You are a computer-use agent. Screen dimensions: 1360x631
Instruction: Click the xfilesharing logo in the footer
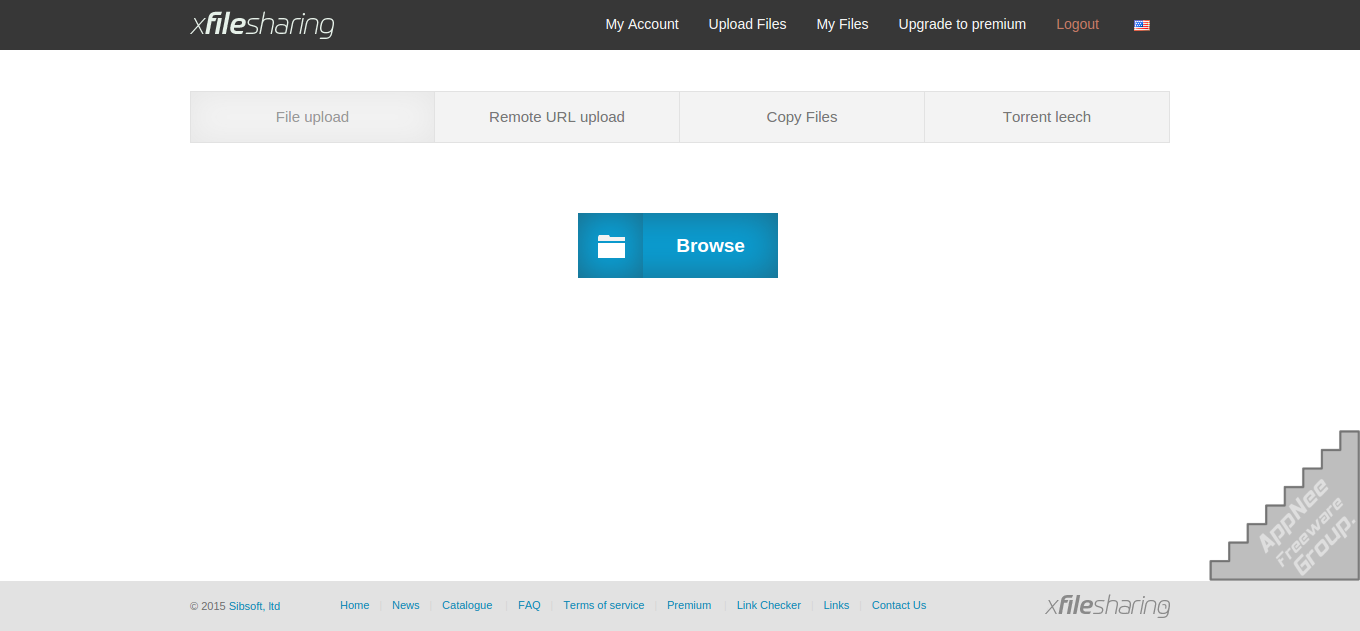coord(1108,605)
